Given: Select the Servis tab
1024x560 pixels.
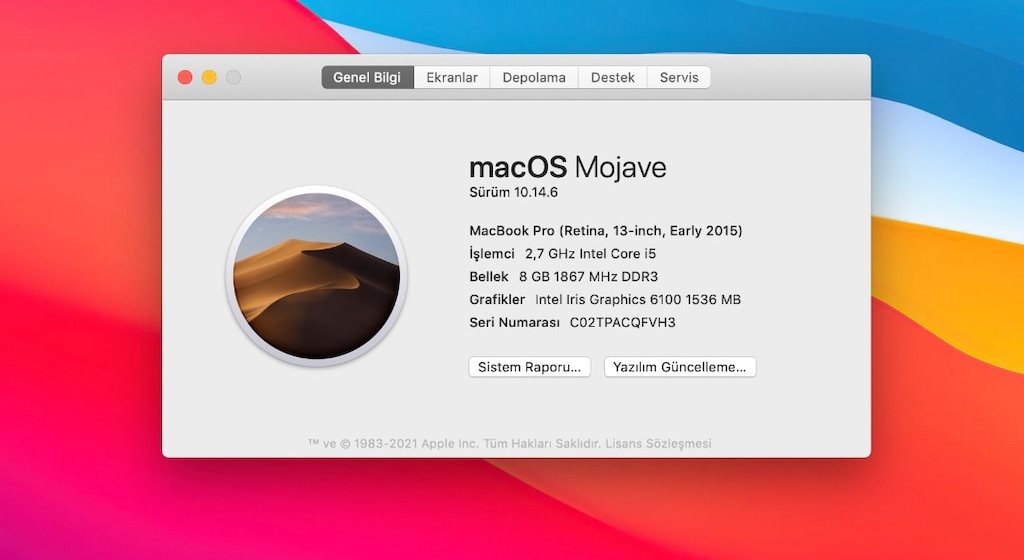Looking at the screenshot, I should [679, 77].
